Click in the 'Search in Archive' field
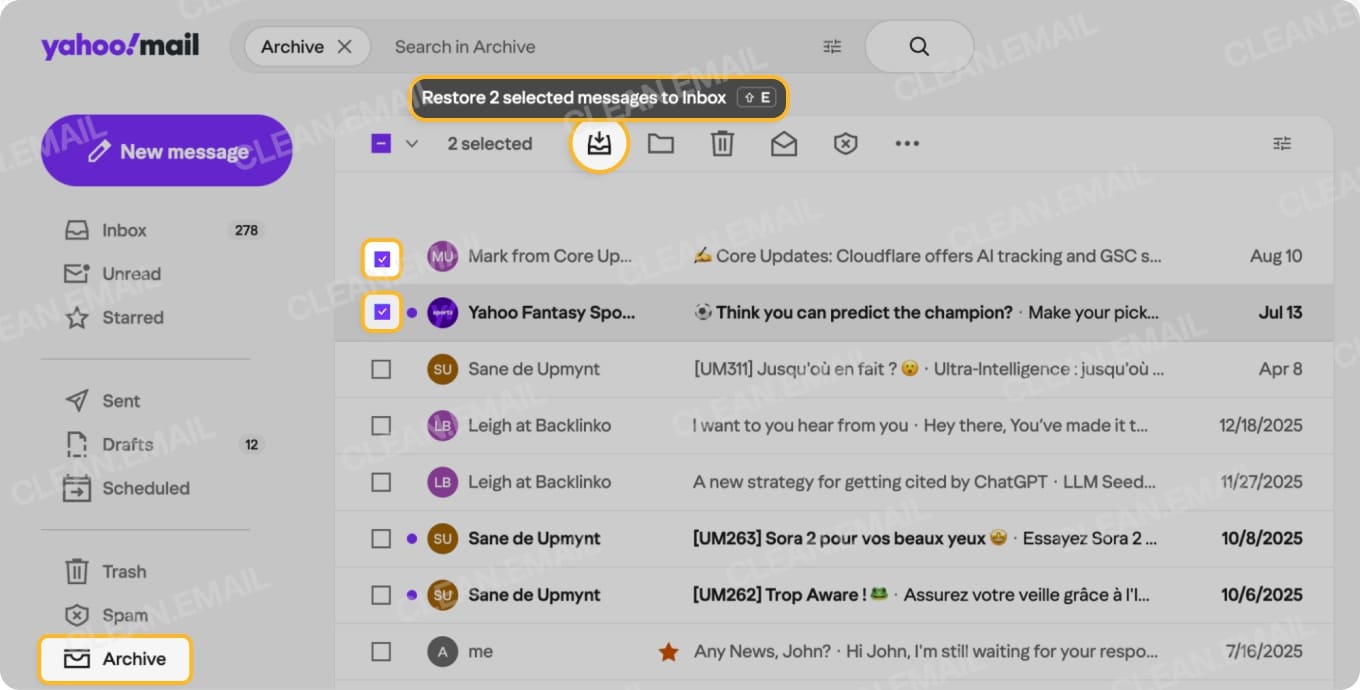1360x690 pixels. click(600, 46)
